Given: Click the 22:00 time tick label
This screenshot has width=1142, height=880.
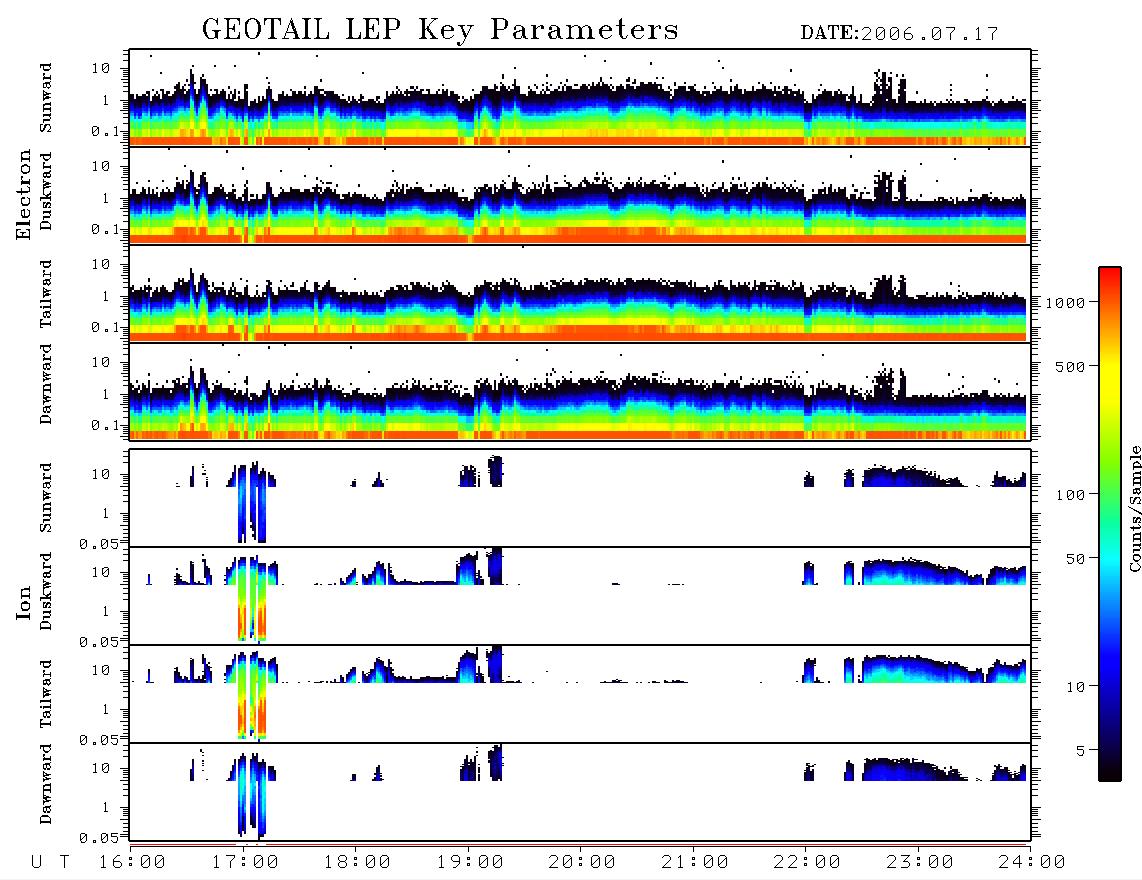Looking at the screenshot, I should 807,863.
